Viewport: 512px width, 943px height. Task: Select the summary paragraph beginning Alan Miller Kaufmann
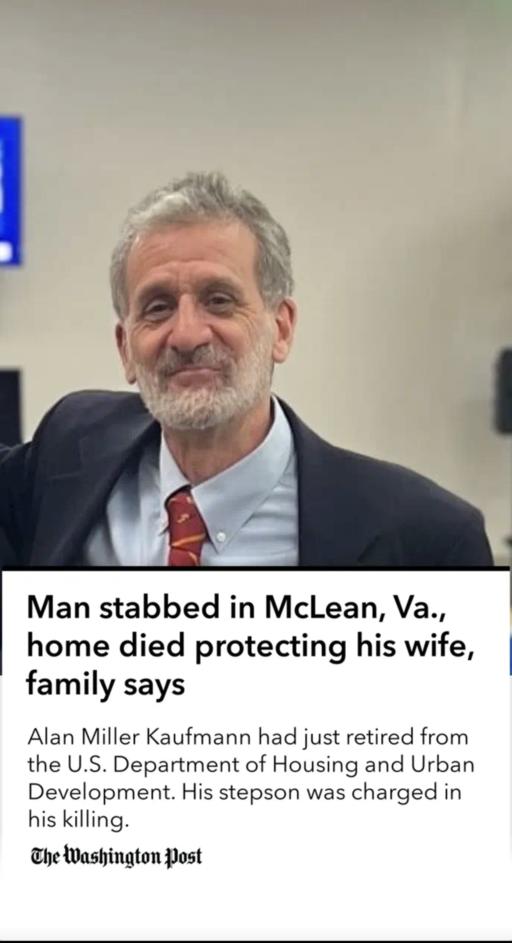click(250, 778)
